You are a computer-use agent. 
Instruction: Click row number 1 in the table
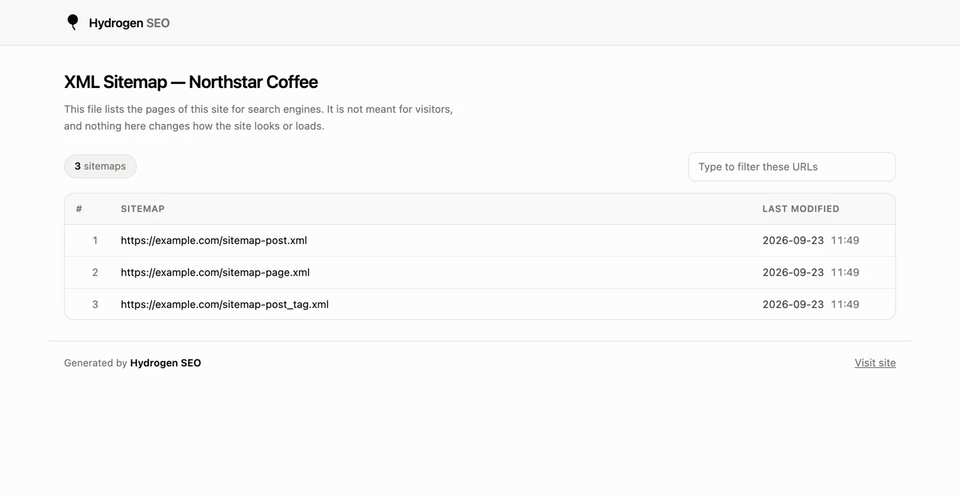tap(95, 241)
